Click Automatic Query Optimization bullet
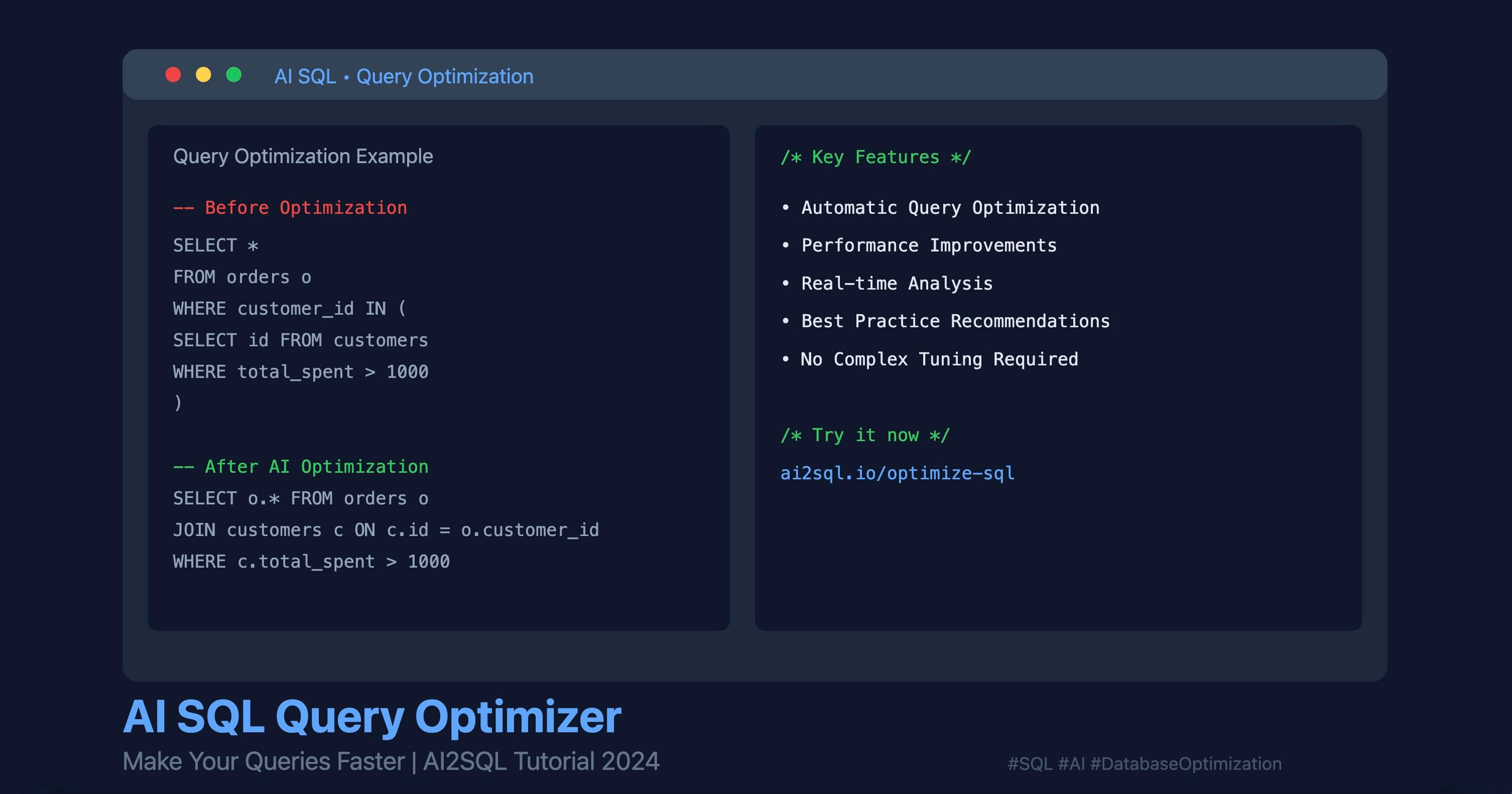 point(950,208)
